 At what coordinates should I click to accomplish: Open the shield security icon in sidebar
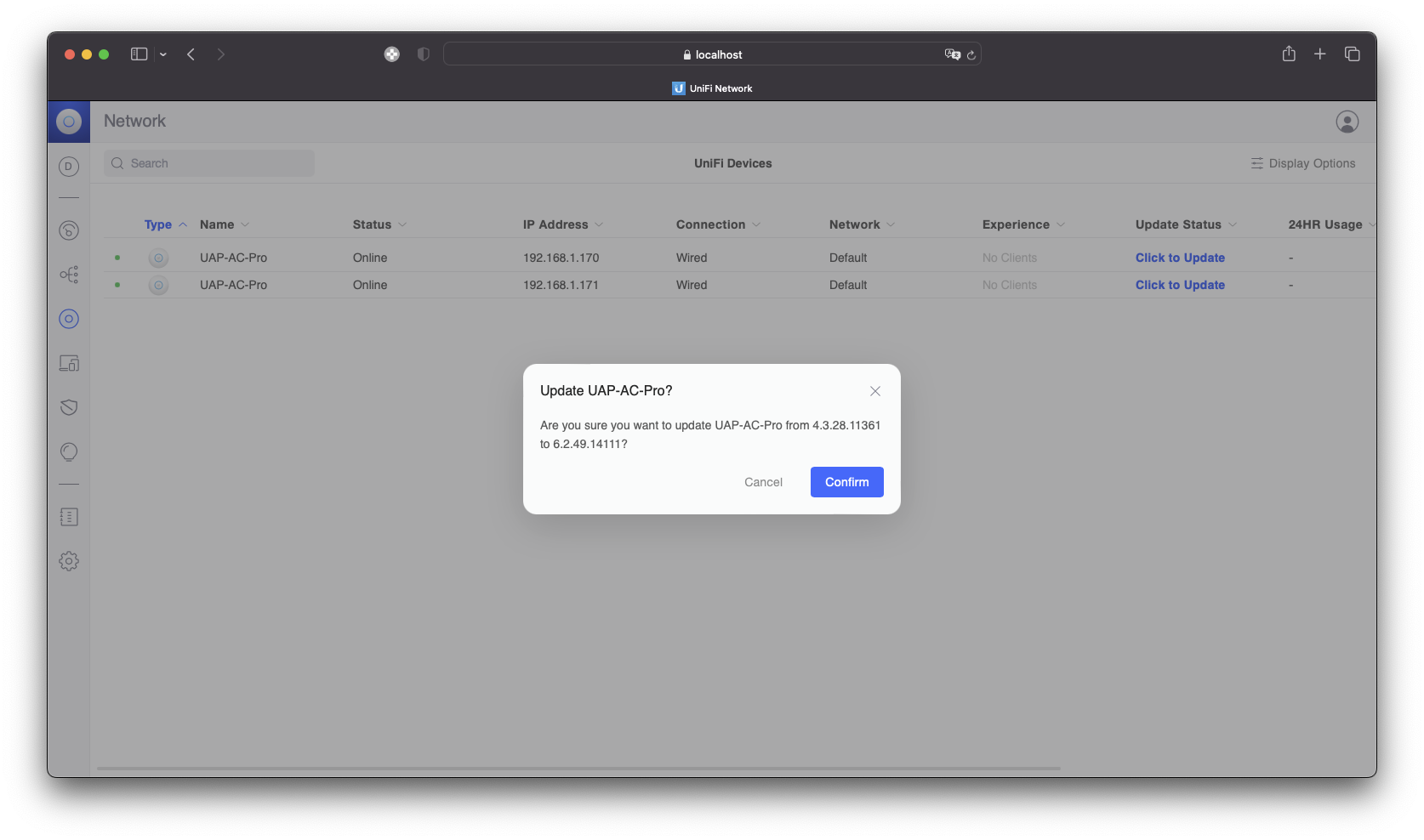tap(69, 407)
